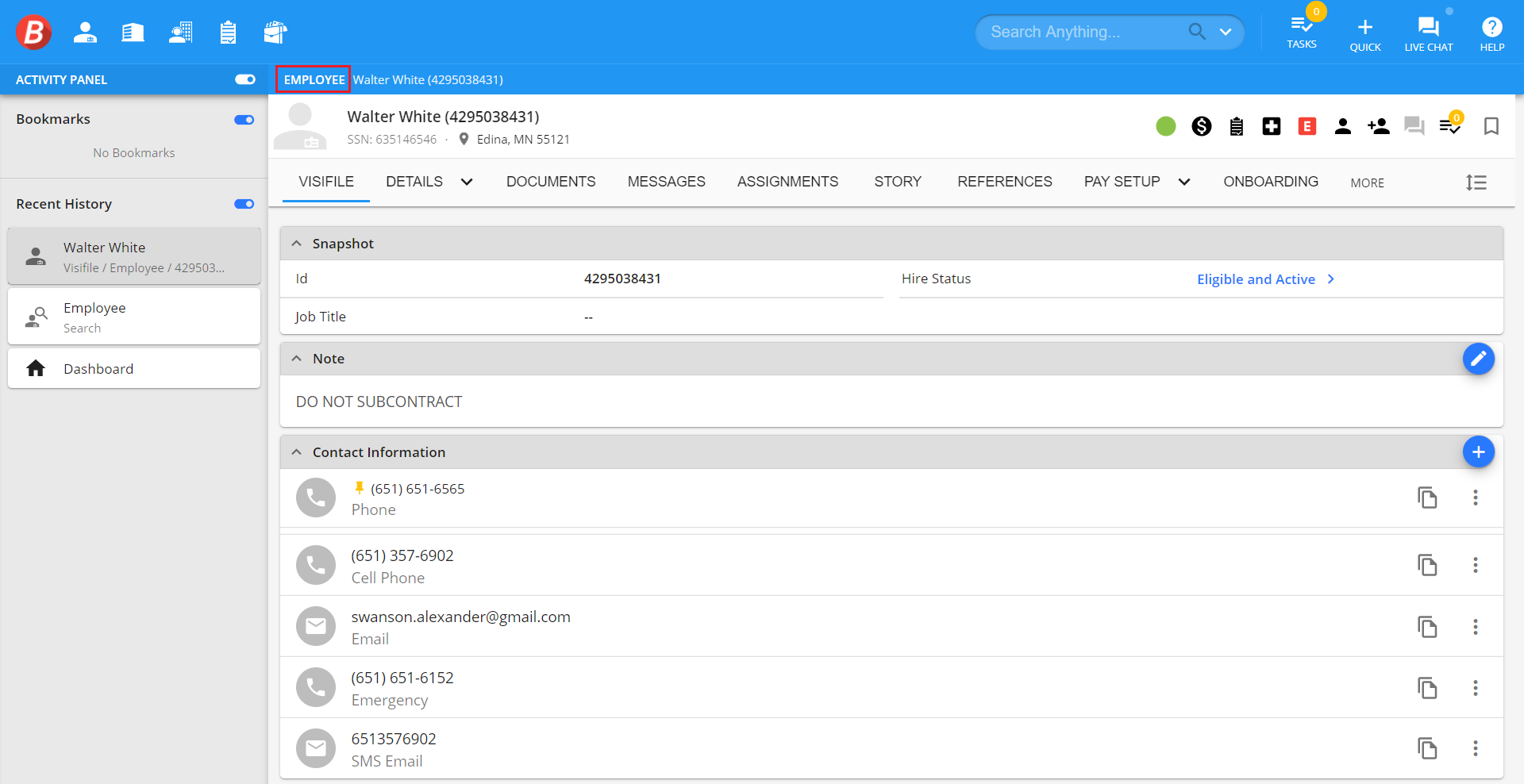1524x784 pixels.
Task: Open the PAY SETUP tab dropdown arrow
Action: (x=1184, y=182)
